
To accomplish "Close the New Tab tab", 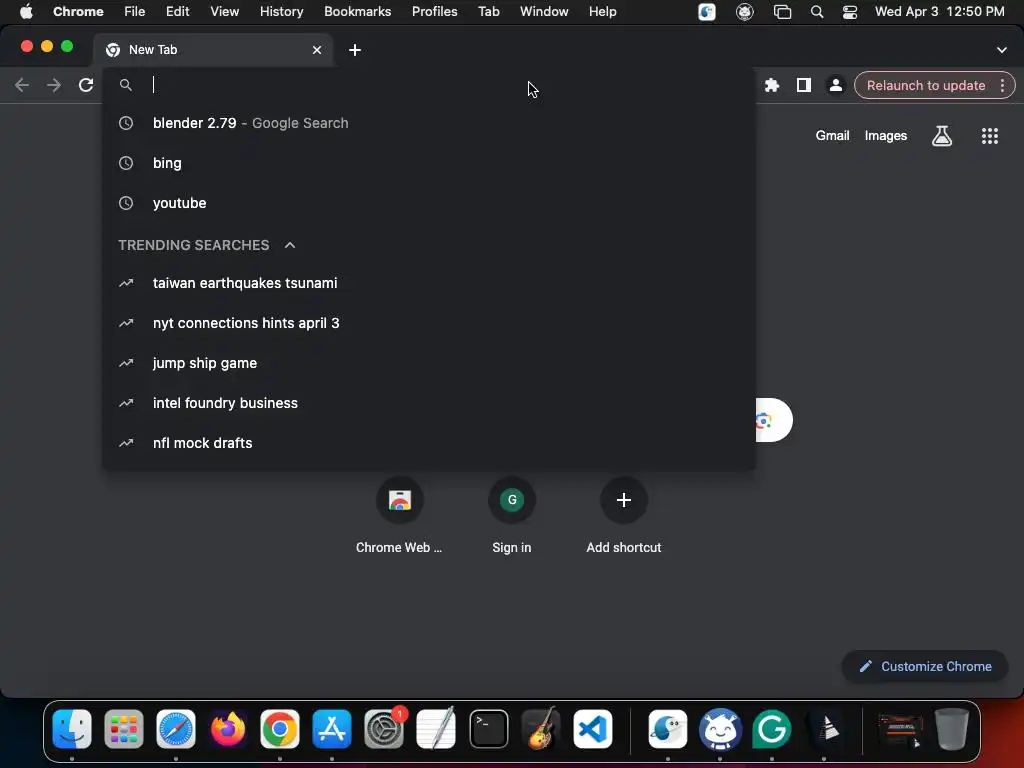I will (317, 50).
